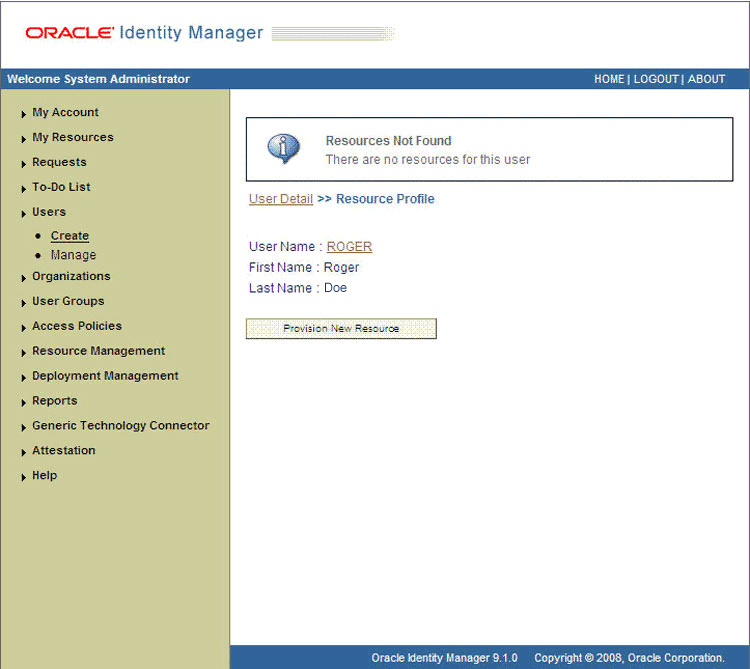750x669 pixels.
Task: Open My Account menu label
Action: (x=65, y=112)
